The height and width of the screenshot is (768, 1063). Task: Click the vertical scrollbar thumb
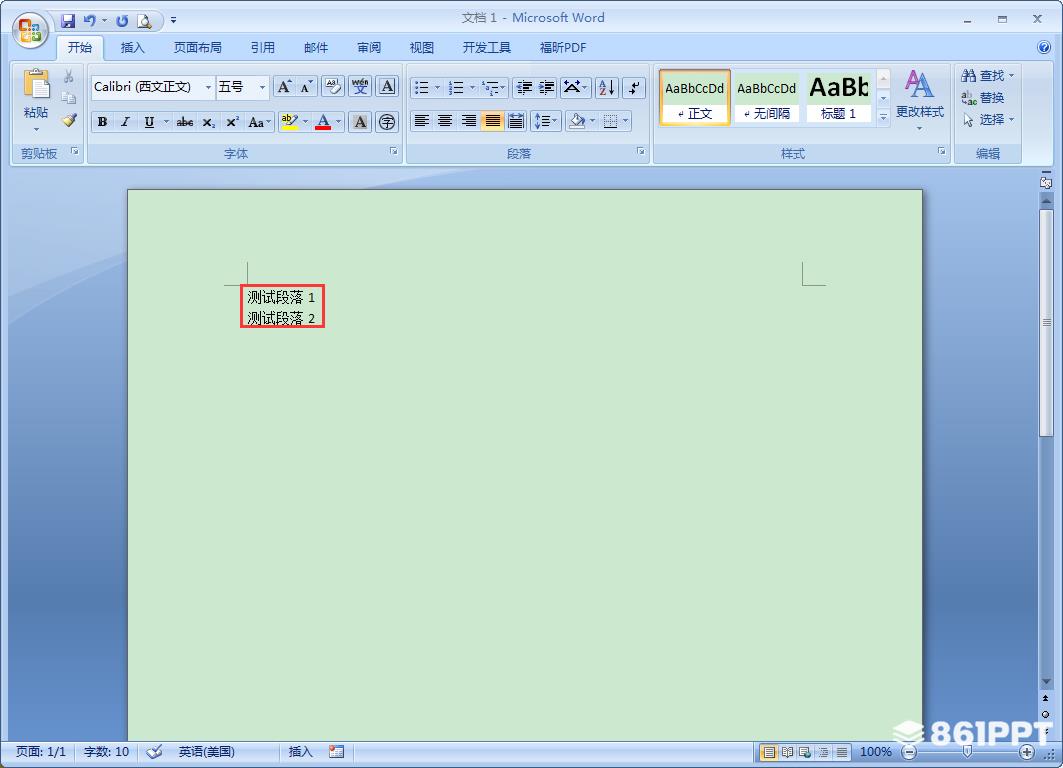pyautogui.click(x=1046, y=322)
